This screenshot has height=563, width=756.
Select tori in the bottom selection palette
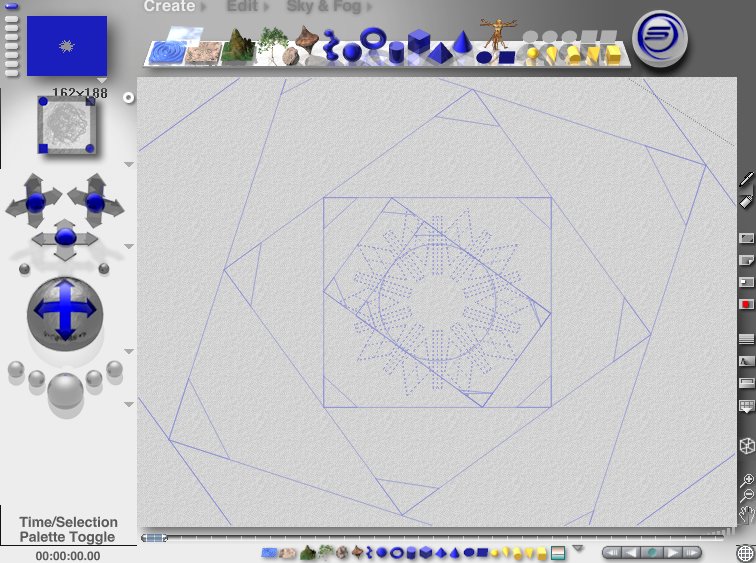pos(397,553)
